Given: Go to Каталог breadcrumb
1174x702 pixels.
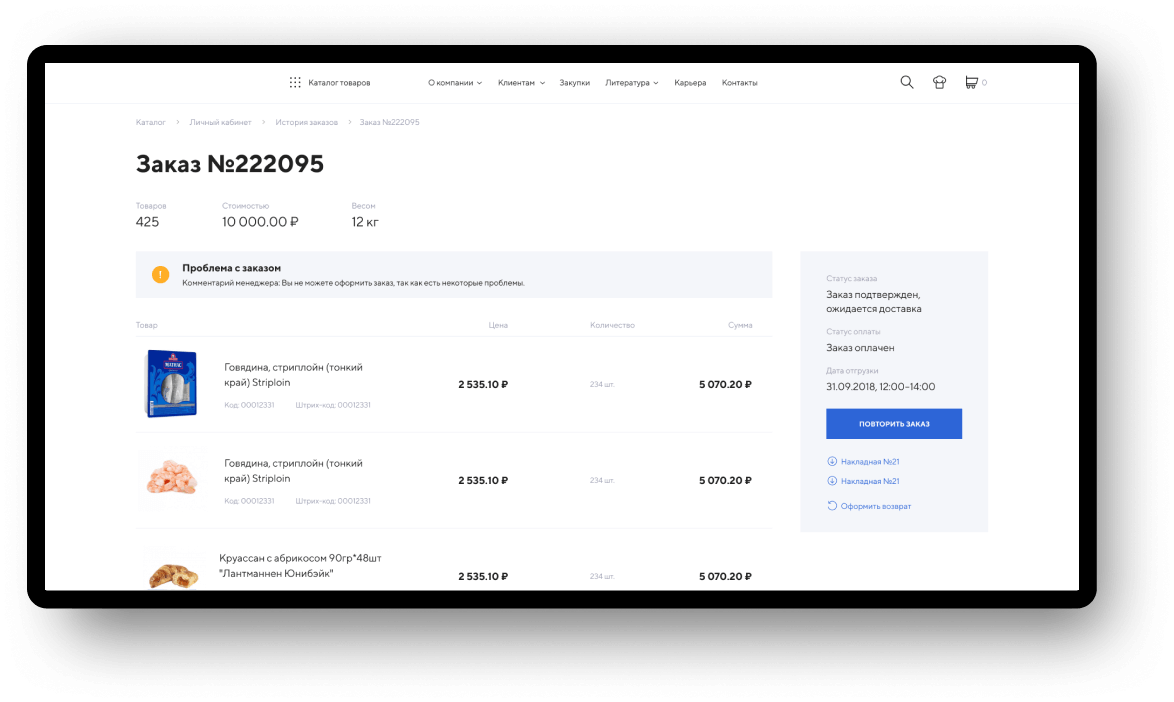Looking at the screenshot, I should click(x=150, y=122).
